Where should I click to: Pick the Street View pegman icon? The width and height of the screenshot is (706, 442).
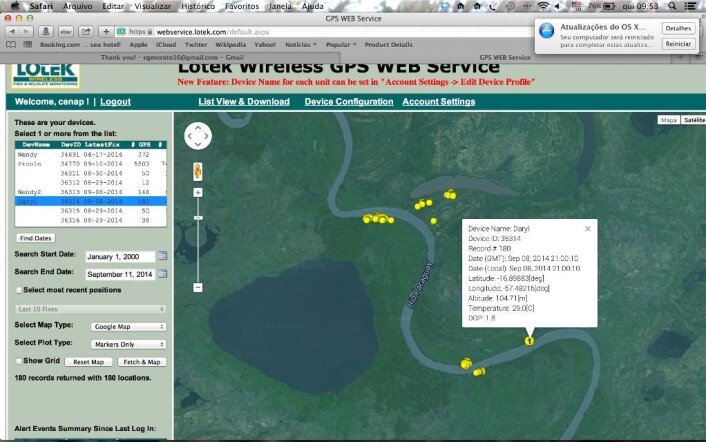pyautogui.click(x=197, y=171)
